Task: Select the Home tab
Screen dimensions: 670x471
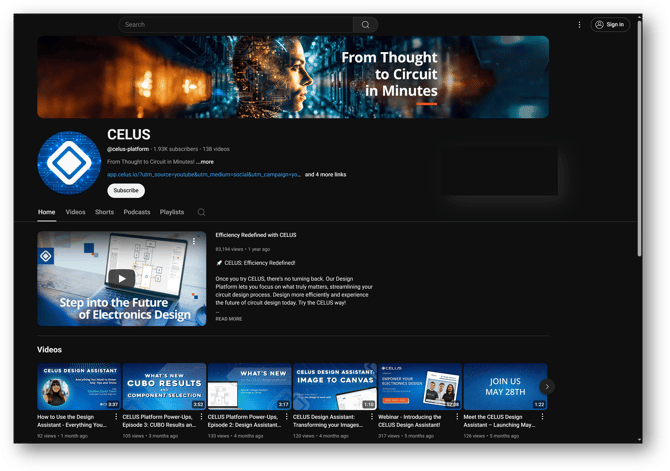Action: (47, 212)
